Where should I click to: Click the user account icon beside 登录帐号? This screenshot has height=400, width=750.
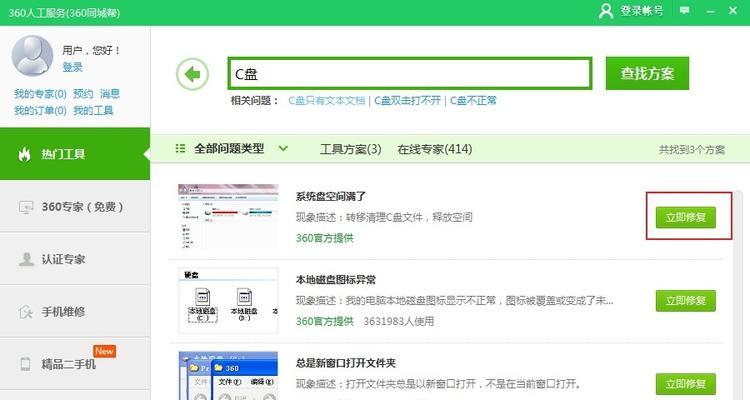click(606, 11)
